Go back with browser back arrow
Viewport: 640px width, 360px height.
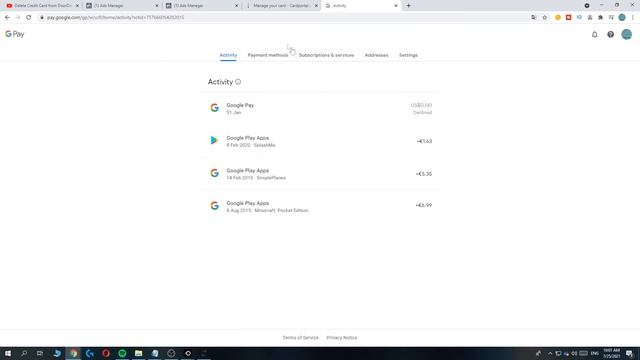(x=7, y=18)
